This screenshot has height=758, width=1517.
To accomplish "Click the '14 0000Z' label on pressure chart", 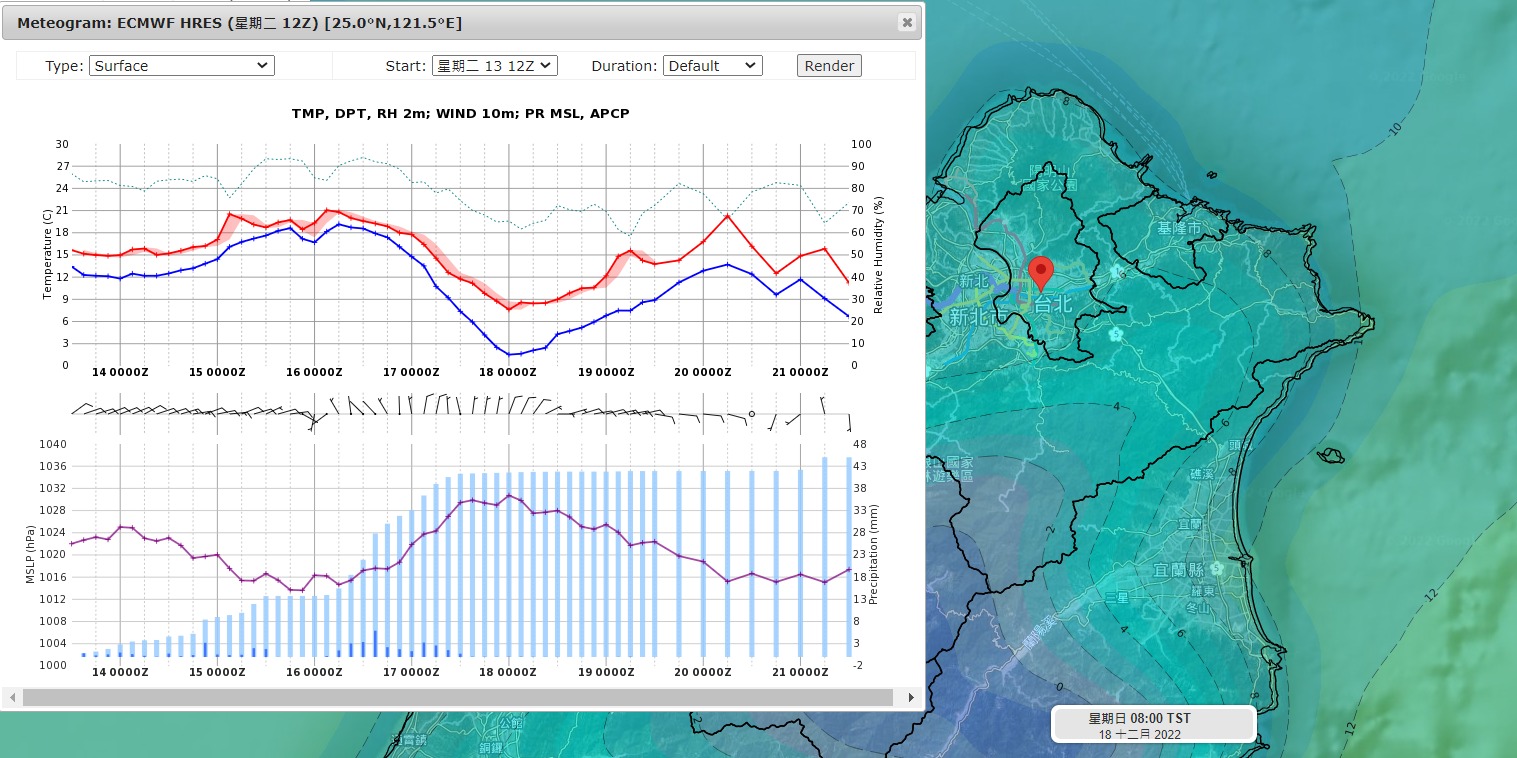I will (120, 672).
